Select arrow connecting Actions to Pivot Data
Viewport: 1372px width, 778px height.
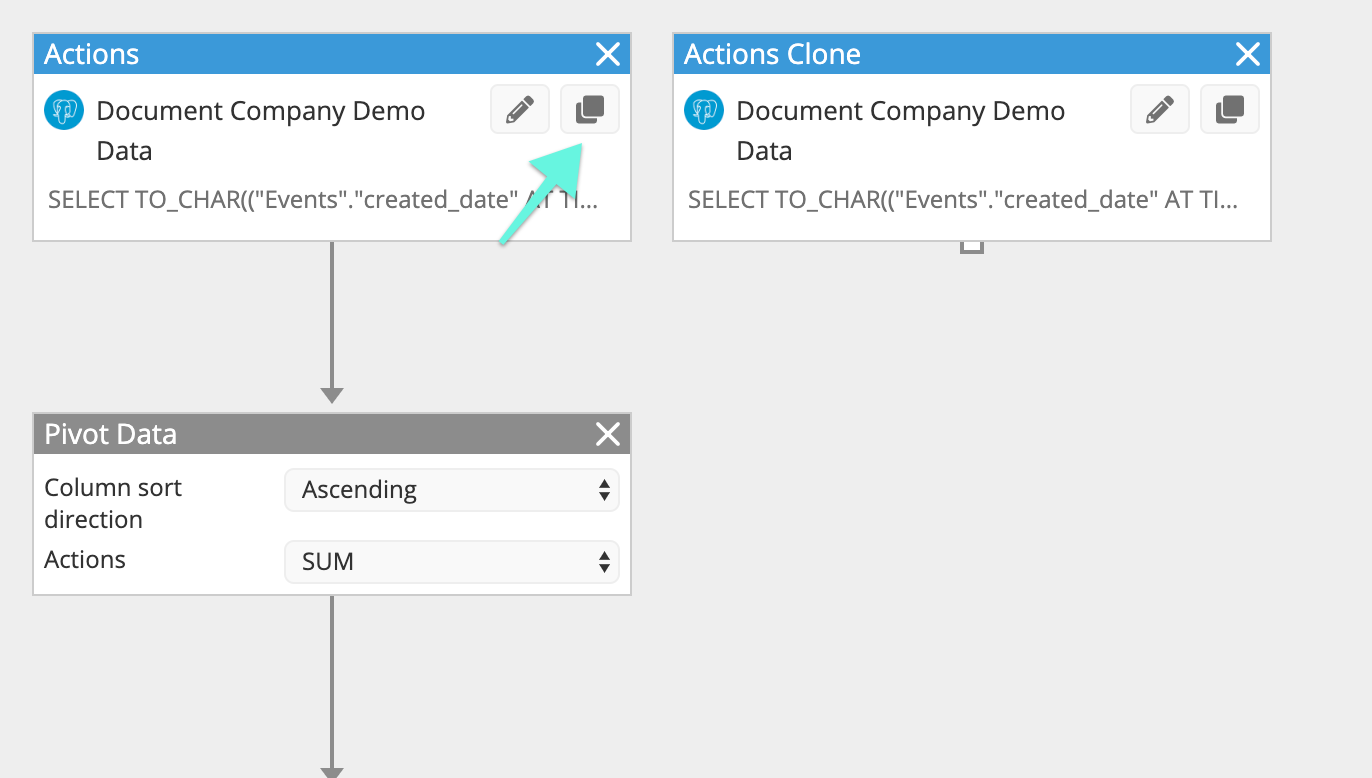[332, 322]
